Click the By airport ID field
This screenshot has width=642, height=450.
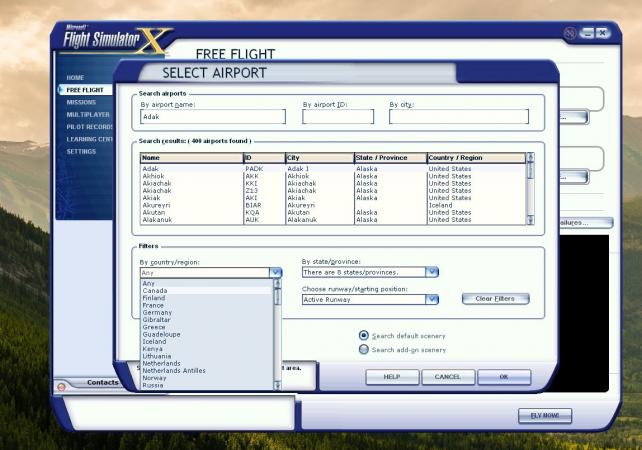(x=338, y=117)
